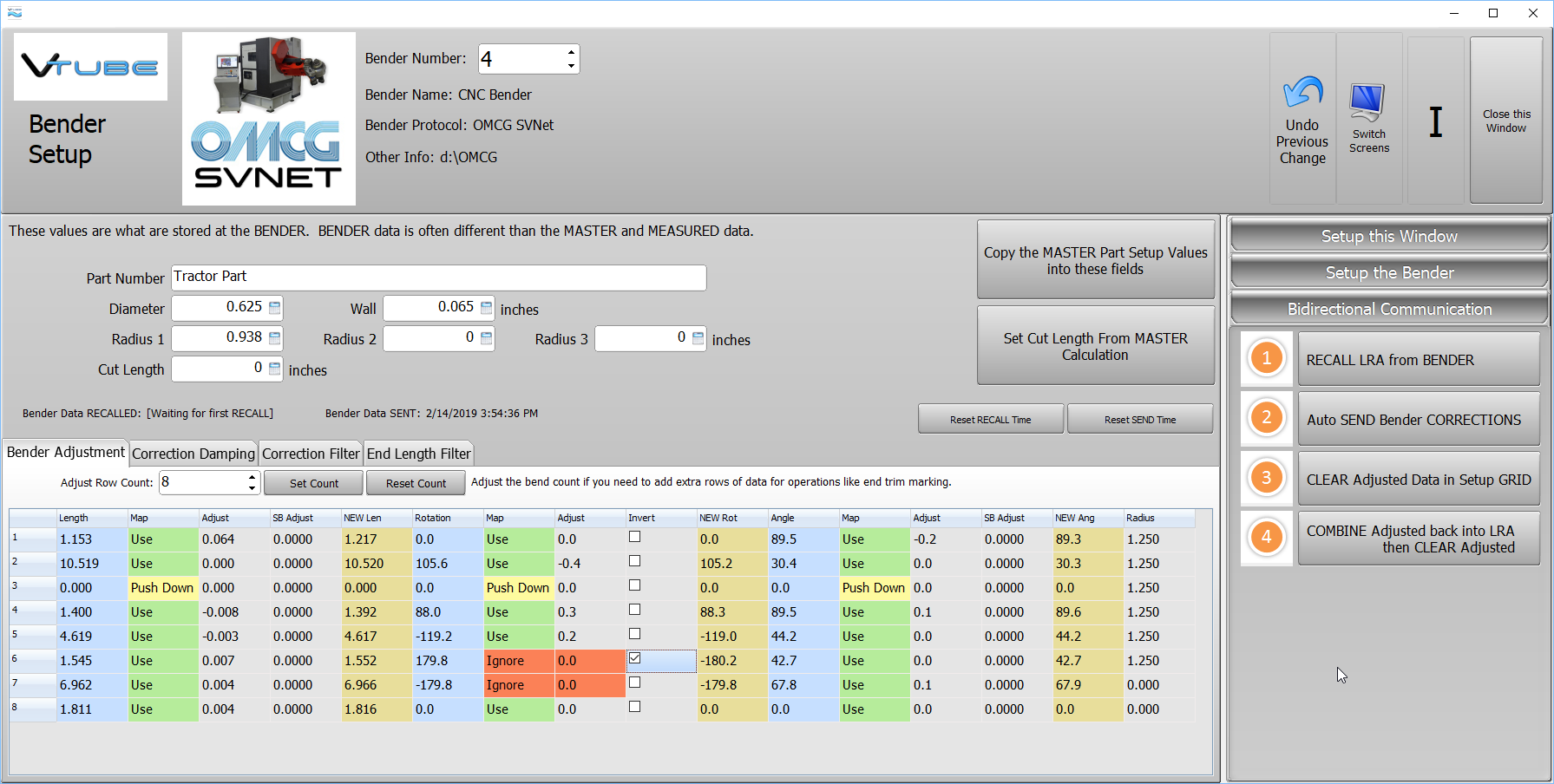Click the orange number 3 circle icon
Screen dimensions: 1554x784
click(1266, 478)
